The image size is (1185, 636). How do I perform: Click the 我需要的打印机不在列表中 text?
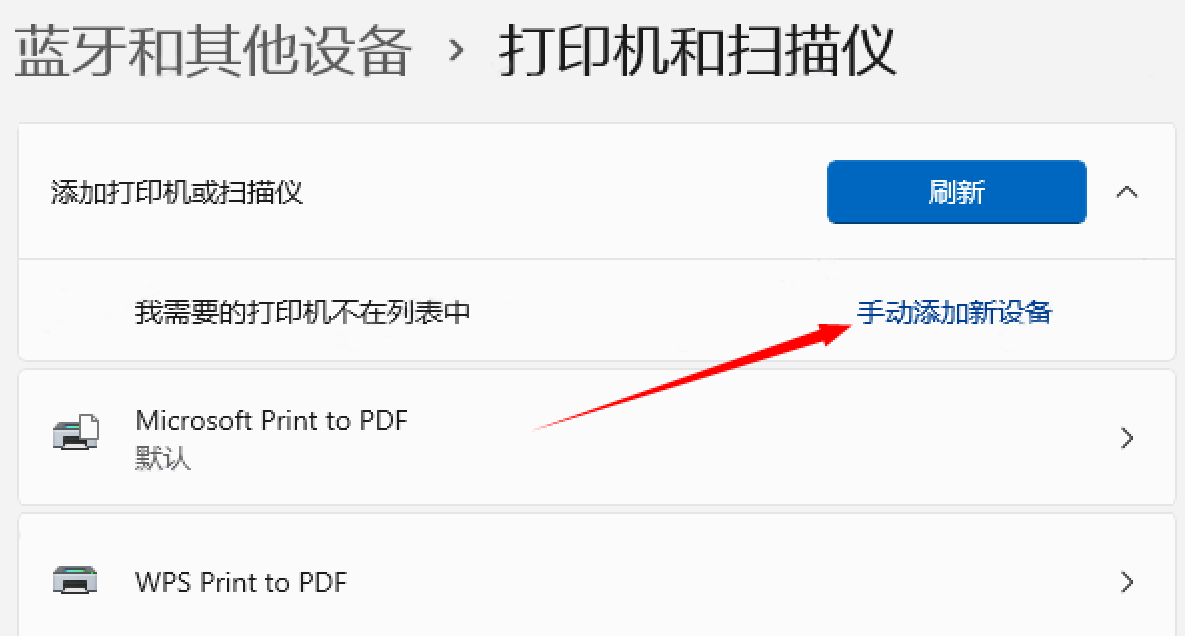[x=302, y=312]
